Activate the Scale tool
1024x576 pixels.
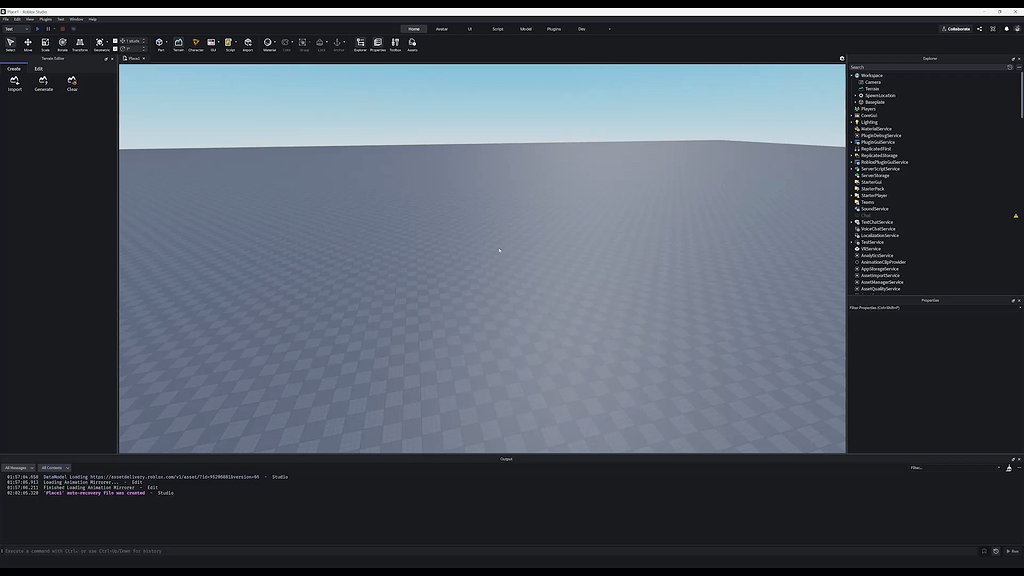pyautogui.click(x=45, y=44)
